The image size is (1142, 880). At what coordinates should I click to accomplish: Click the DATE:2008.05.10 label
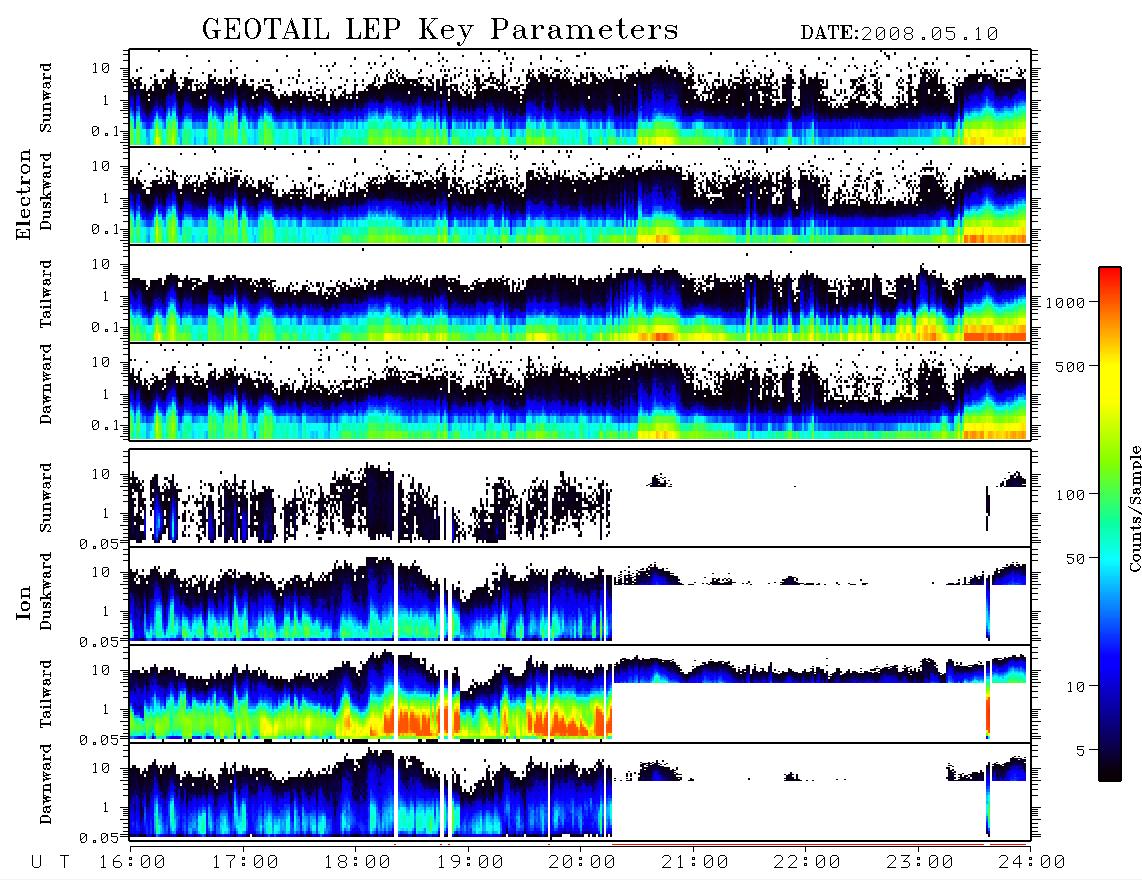coord(899,33)
